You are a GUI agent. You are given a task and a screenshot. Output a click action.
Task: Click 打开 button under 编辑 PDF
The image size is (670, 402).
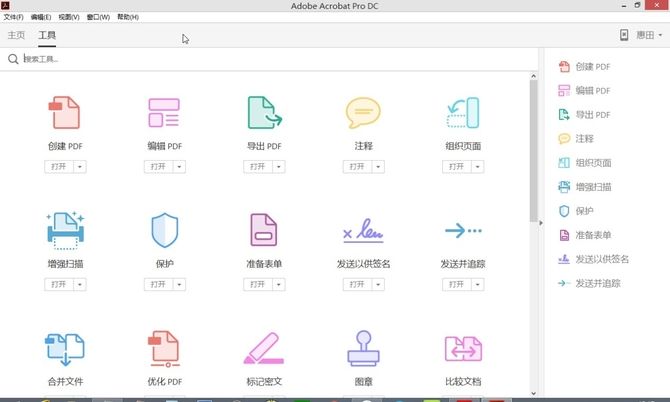coord(159,167)
